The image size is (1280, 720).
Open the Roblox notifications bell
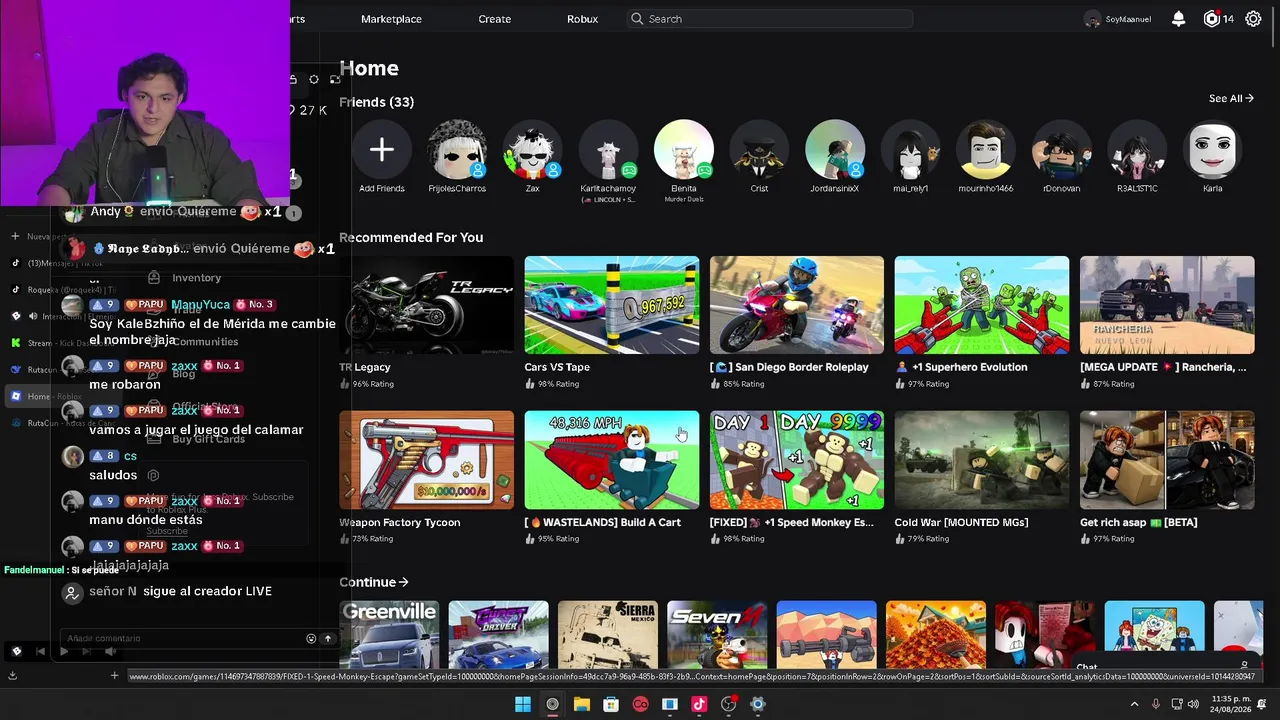tap(1179, 19)
